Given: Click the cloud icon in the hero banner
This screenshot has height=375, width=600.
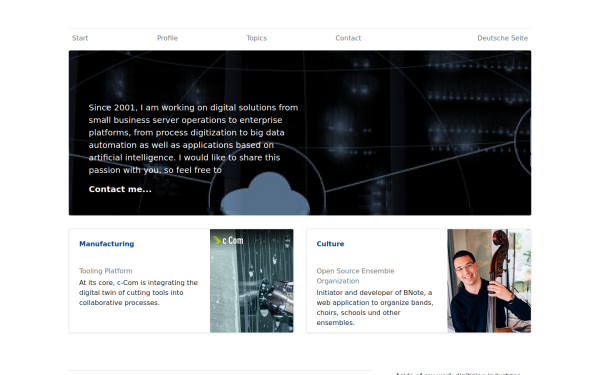Looking at the screenshot, I should [265, 194].
